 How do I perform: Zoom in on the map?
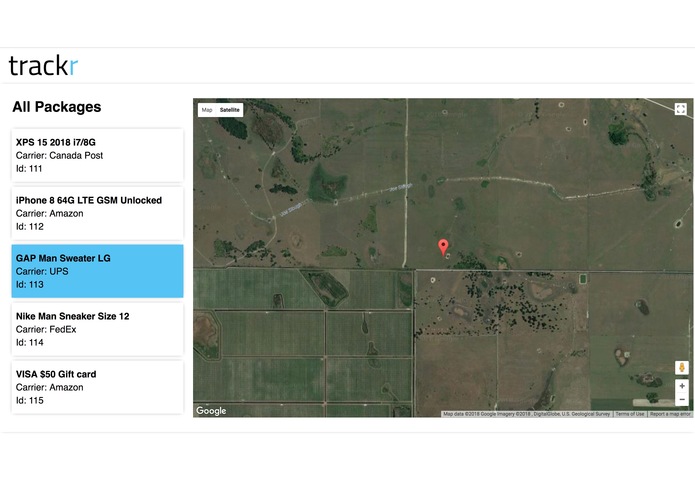682,386
